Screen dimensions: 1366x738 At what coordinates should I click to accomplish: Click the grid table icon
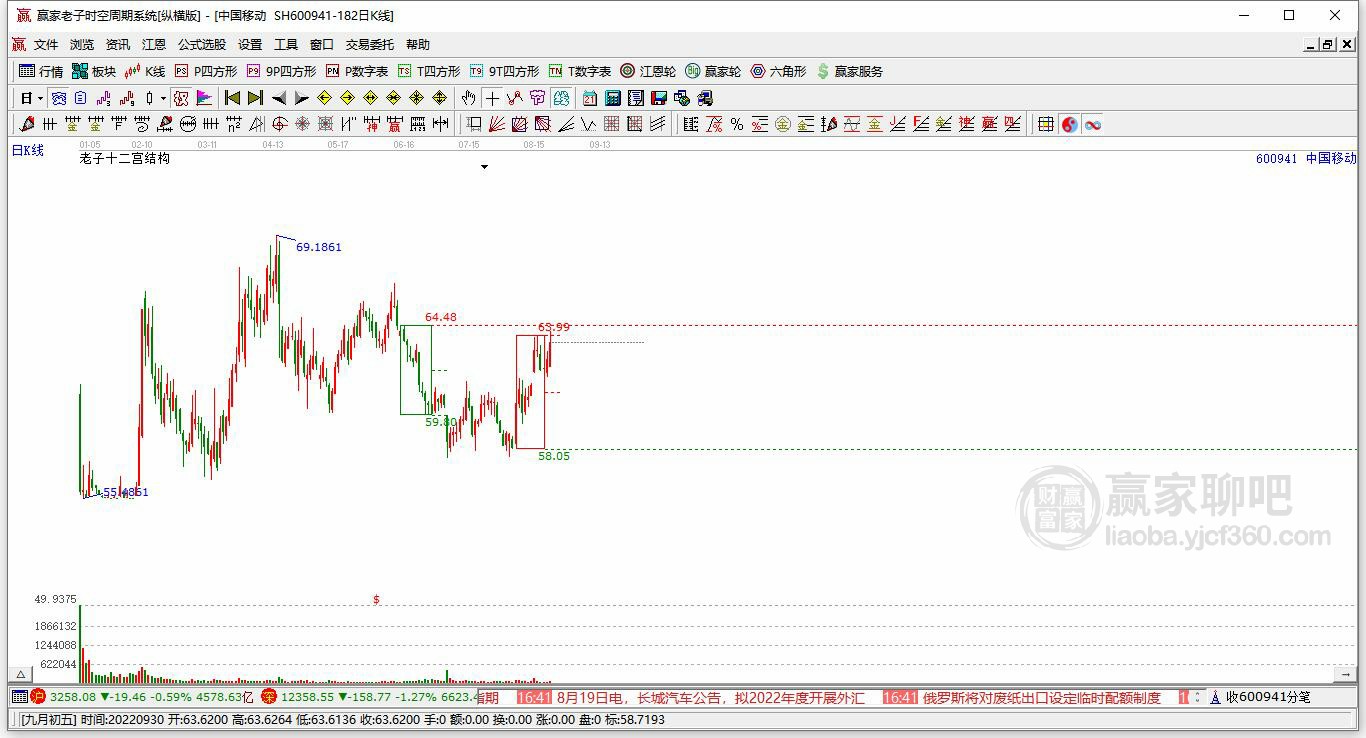pyautogui.click(x=1046, y=124)
